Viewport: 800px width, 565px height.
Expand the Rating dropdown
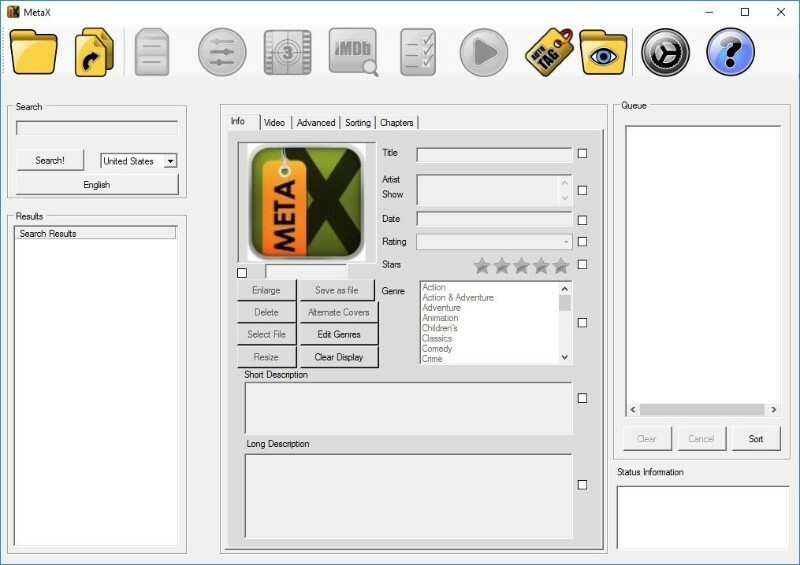[565, 242]
